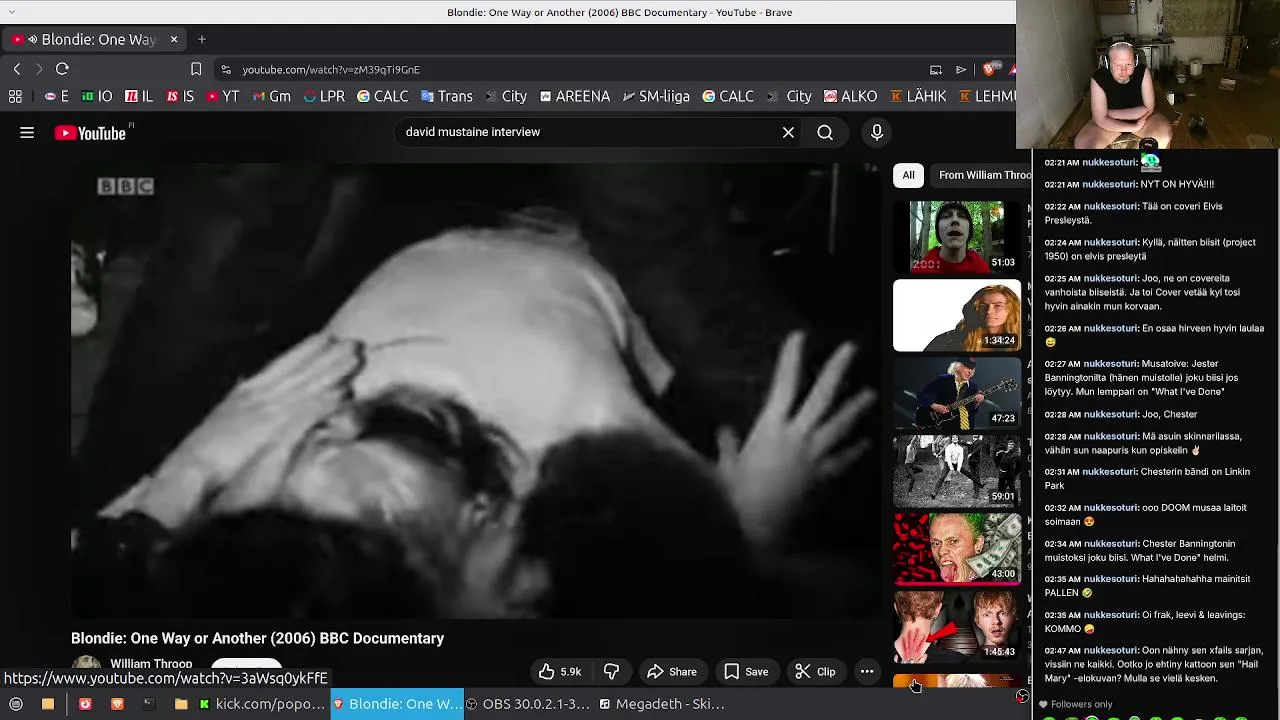Select the Blondie: One Way browser tab
This screenshot has width=1280, height=720.
(x=96, y=39)
